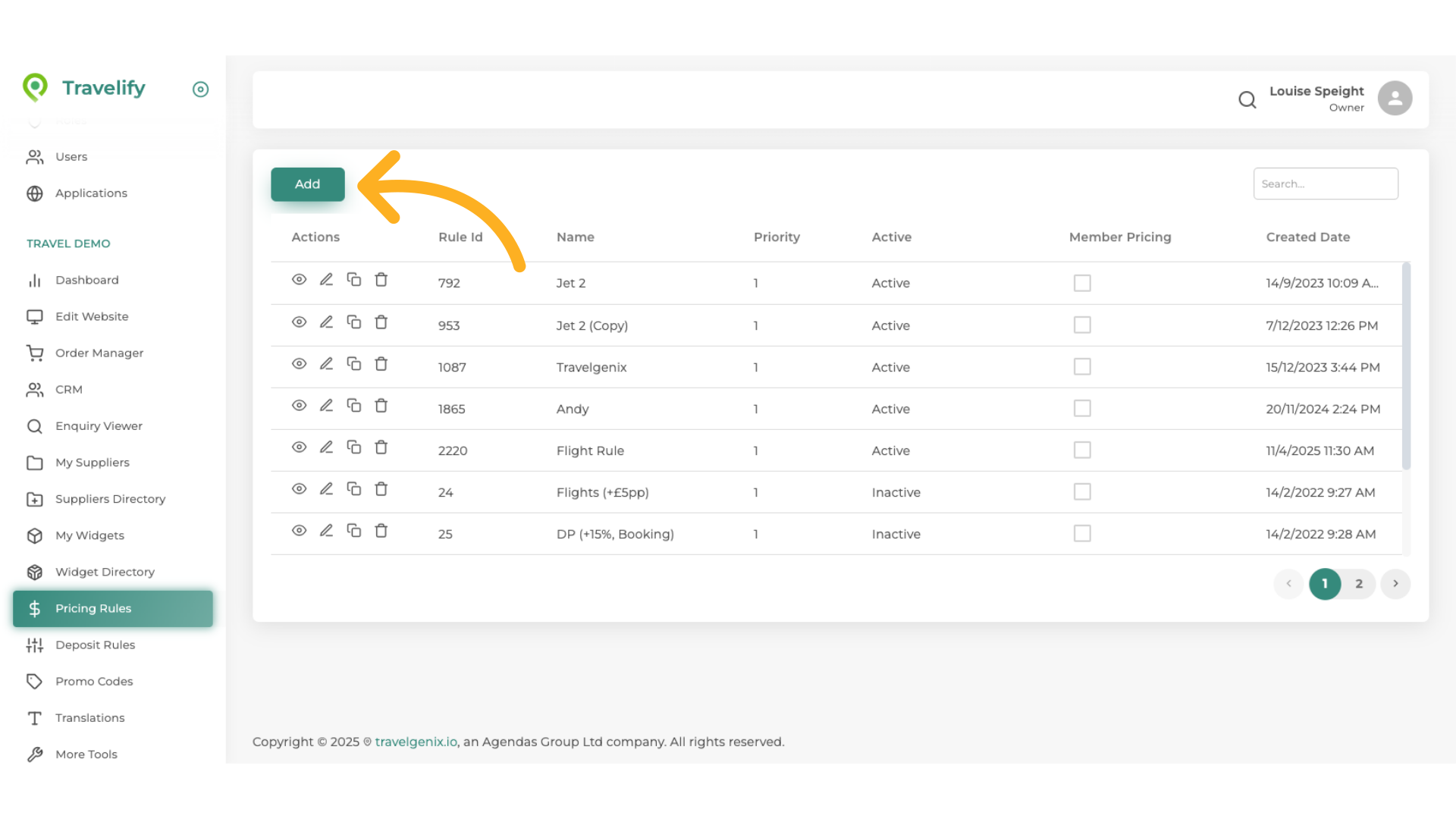Click the previous page left chevron

1288,584
